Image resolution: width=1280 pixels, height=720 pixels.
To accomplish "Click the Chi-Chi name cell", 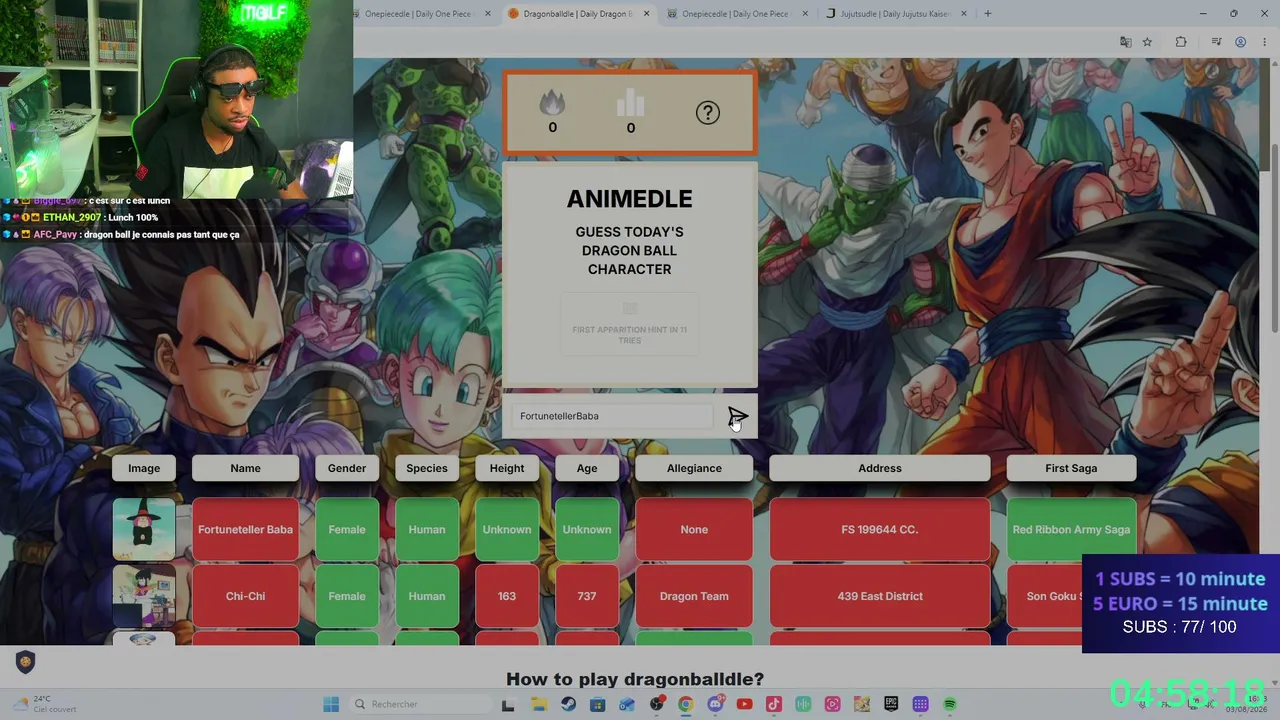I will point(245,596).
